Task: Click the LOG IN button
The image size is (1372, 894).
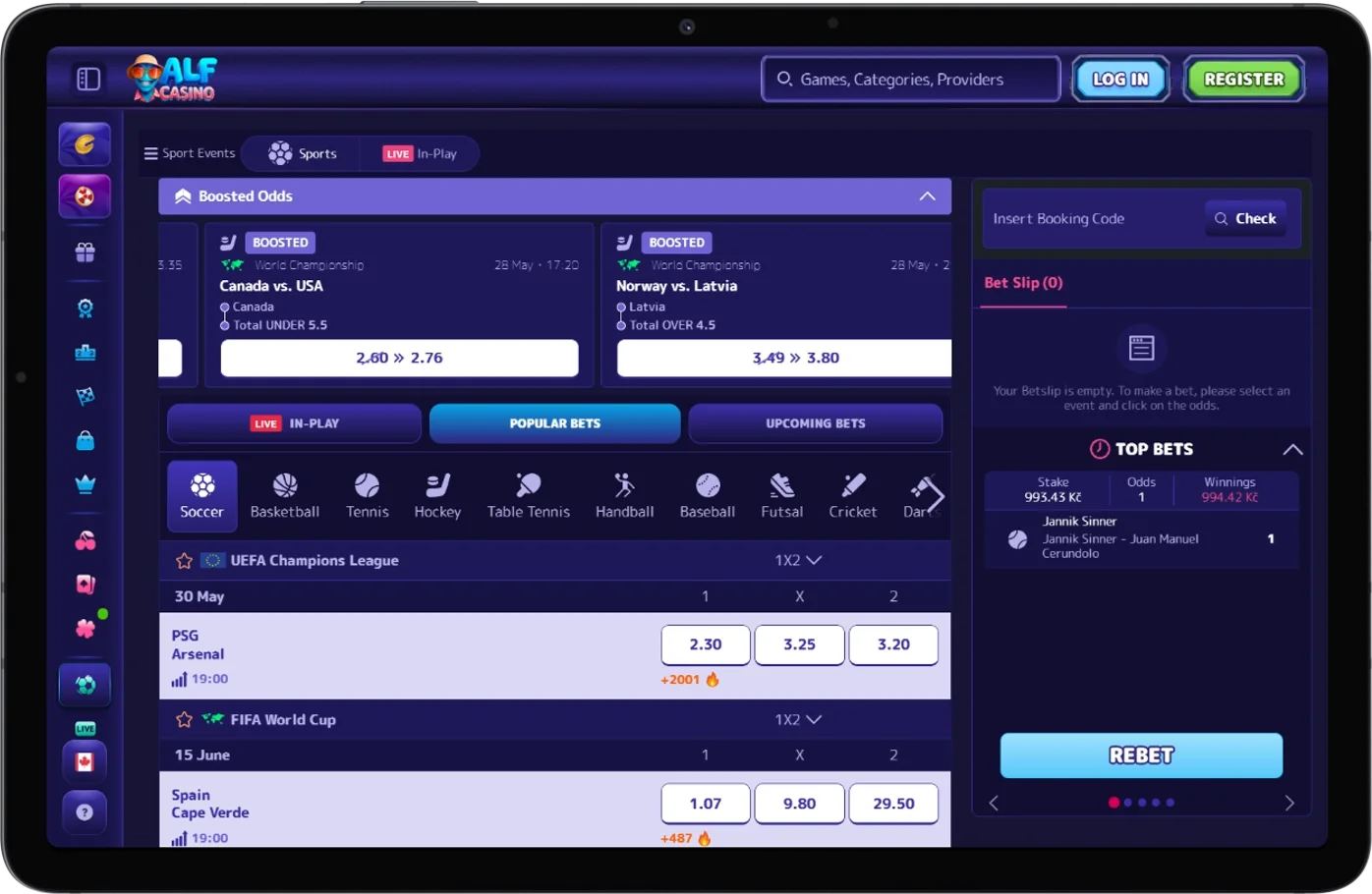Action: 1120,80
